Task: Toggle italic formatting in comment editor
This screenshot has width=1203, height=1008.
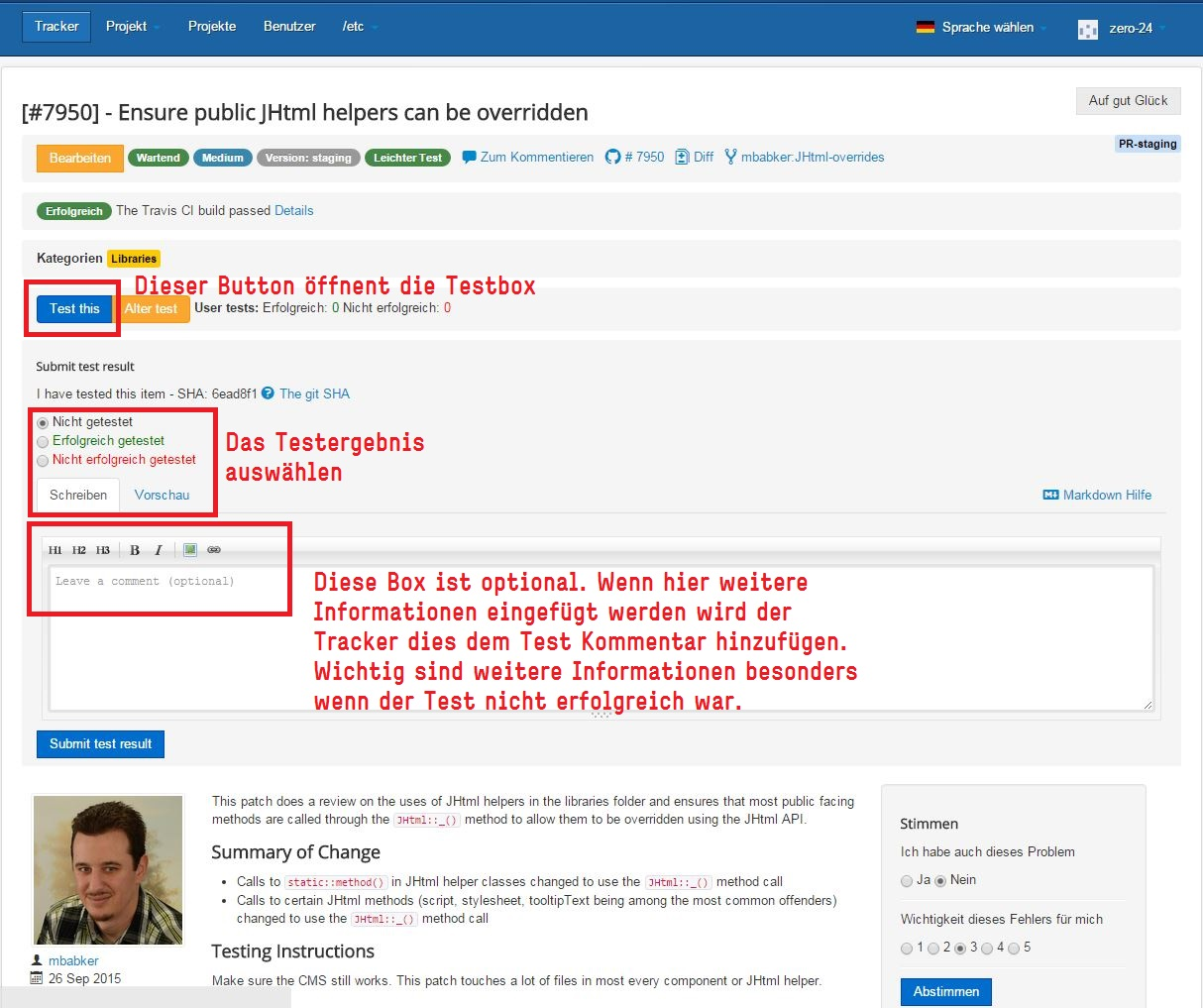Action: point(159,550)
